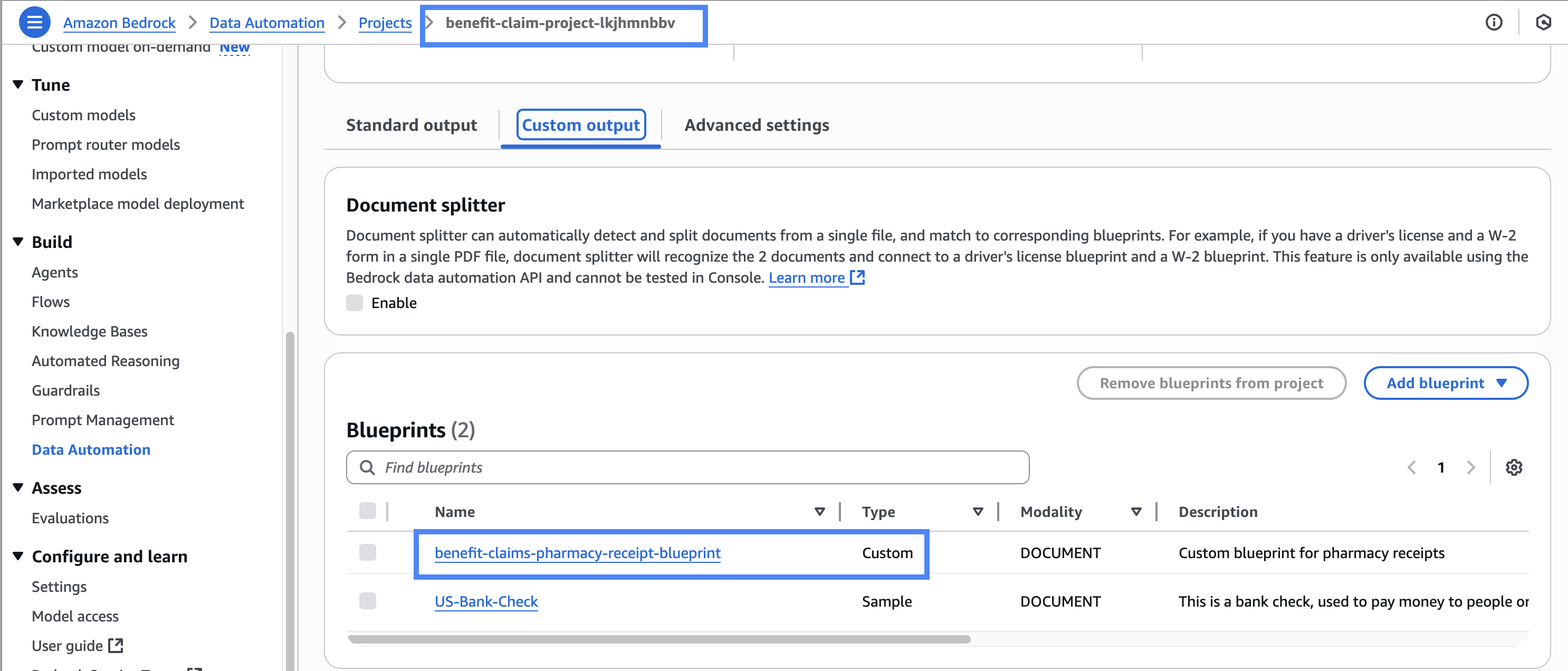Switch to the Advanced settings tab
The height and width of the screenshot is (671, 1568).
(757, 124)
